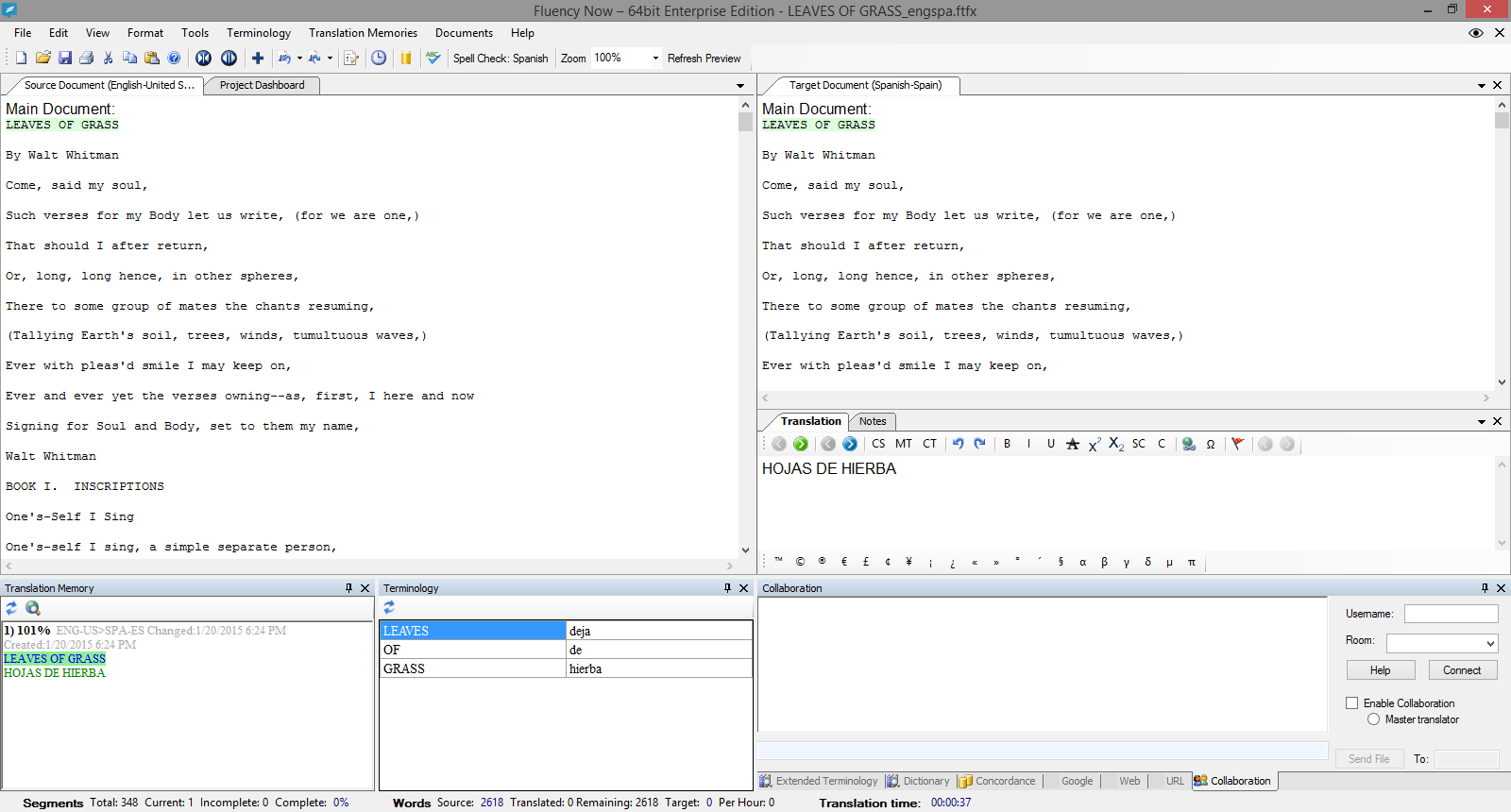The image size is (1511, 812).
Task: Print the document using printer icon
Action: pyautogui.click(x=87, y=58)
